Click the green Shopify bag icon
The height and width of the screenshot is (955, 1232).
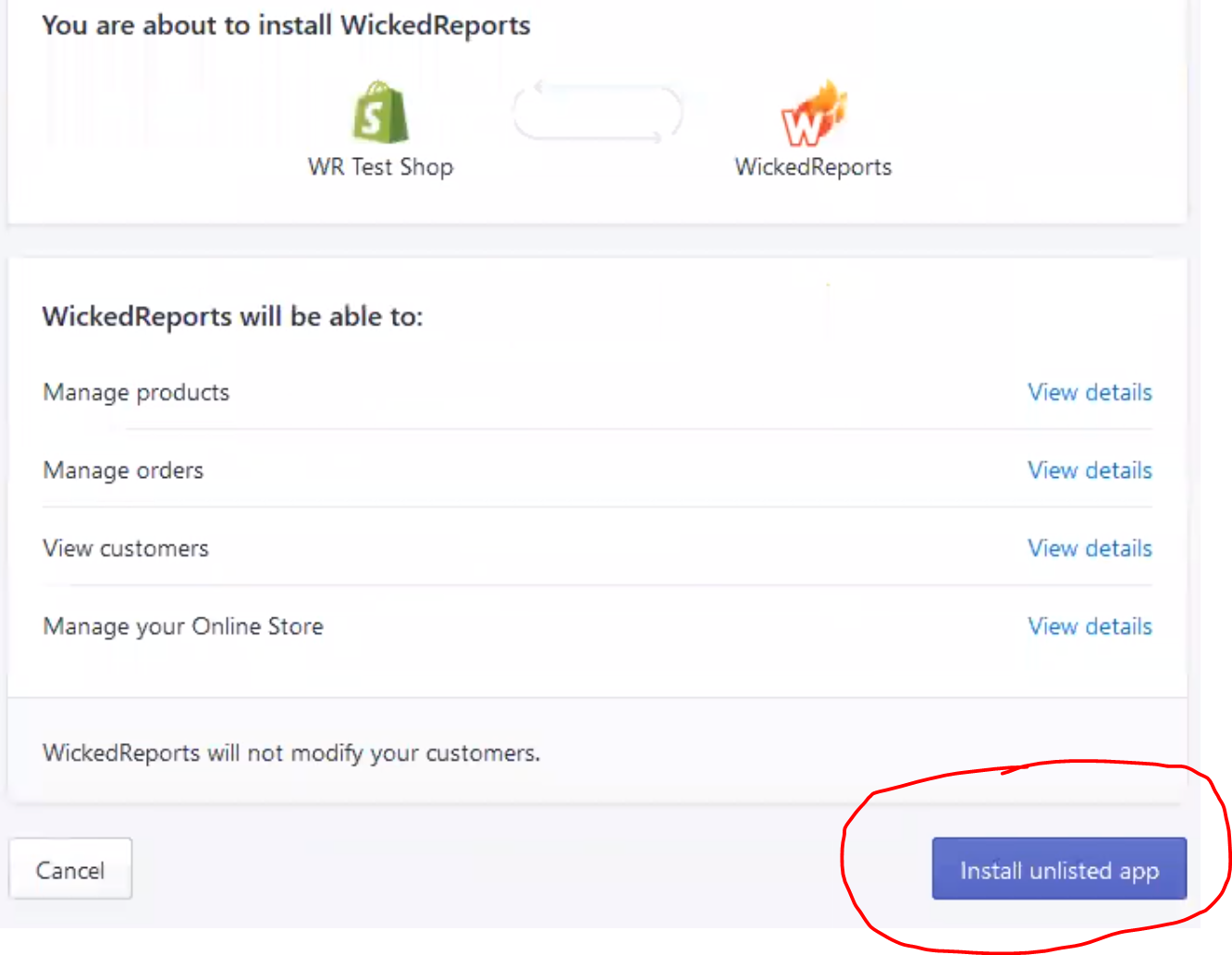380,112
